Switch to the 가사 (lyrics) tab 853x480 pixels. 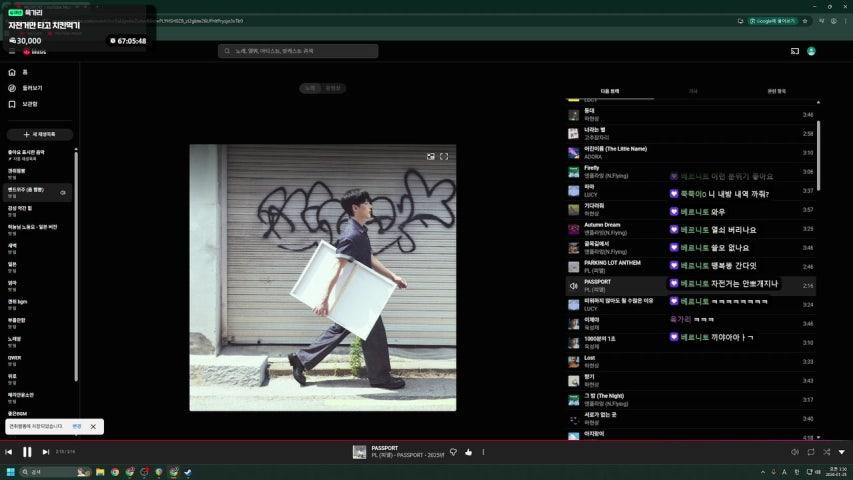click(x=692, y=91)
